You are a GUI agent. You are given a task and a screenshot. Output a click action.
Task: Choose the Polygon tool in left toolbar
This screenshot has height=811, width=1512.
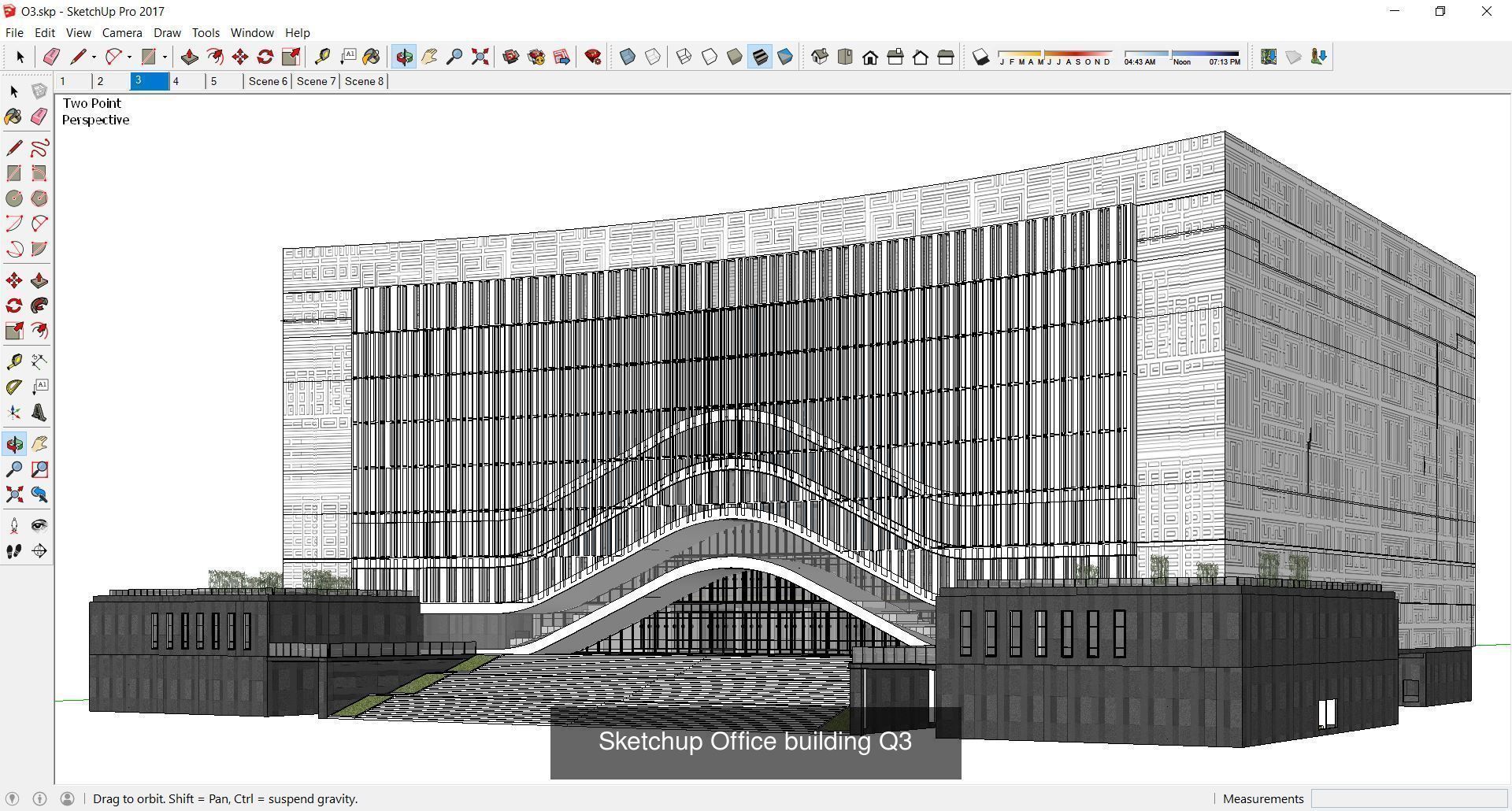pos(39,198)
